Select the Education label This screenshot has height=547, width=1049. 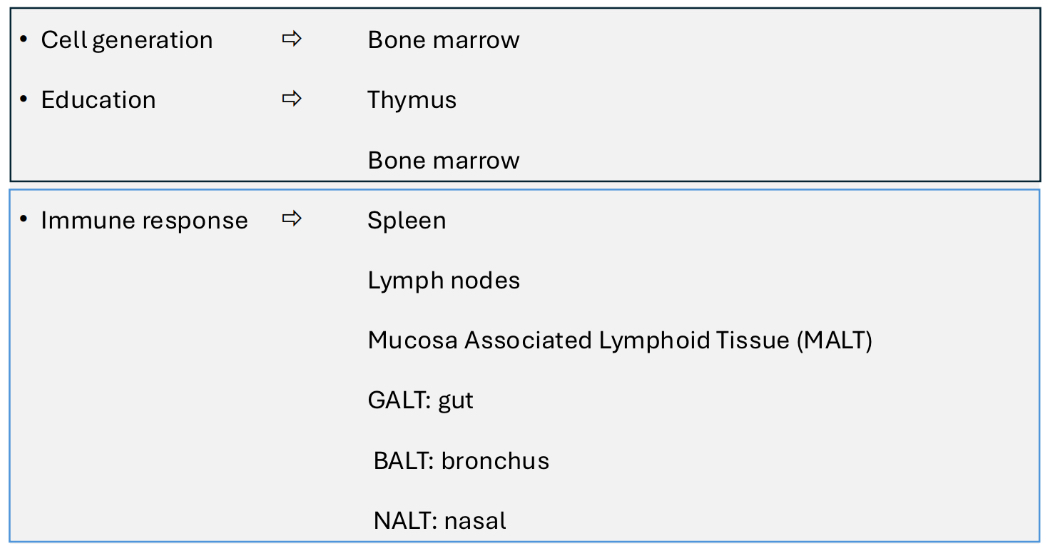(x=98, y=101)
